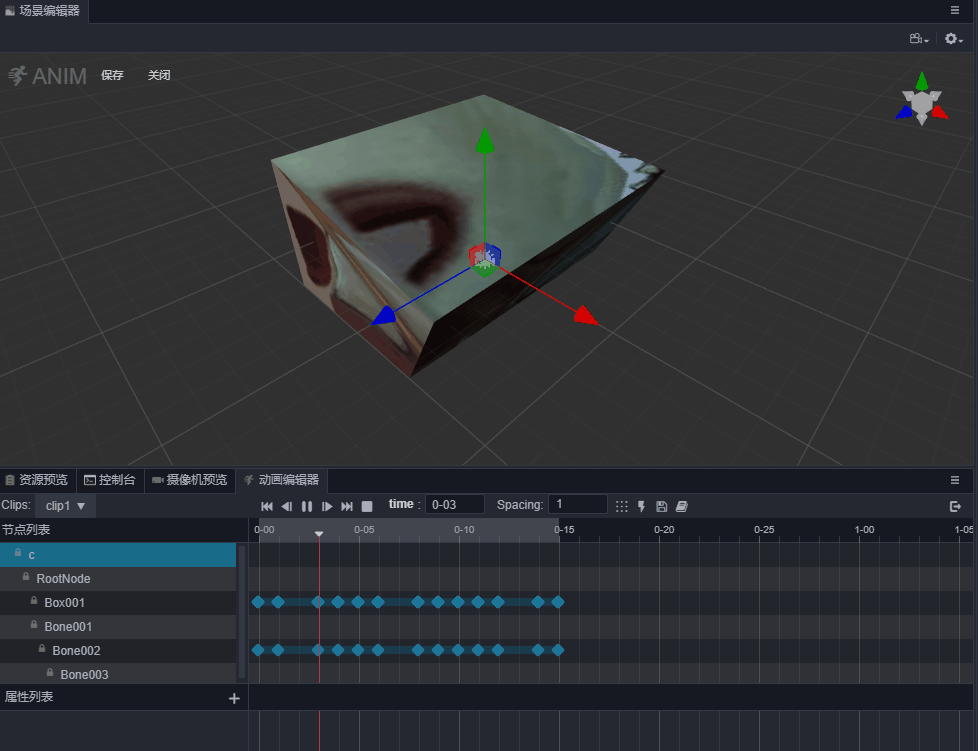
Task: Open the scene settings gear dropdown
Action: [x=954, y=39]
